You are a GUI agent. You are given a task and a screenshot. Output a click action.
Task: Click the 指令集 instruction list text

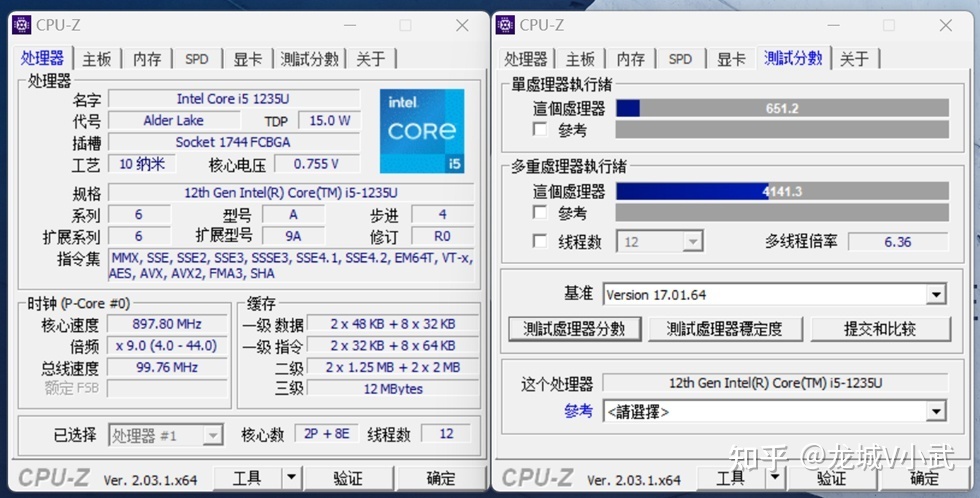click(x=291, y=266)
